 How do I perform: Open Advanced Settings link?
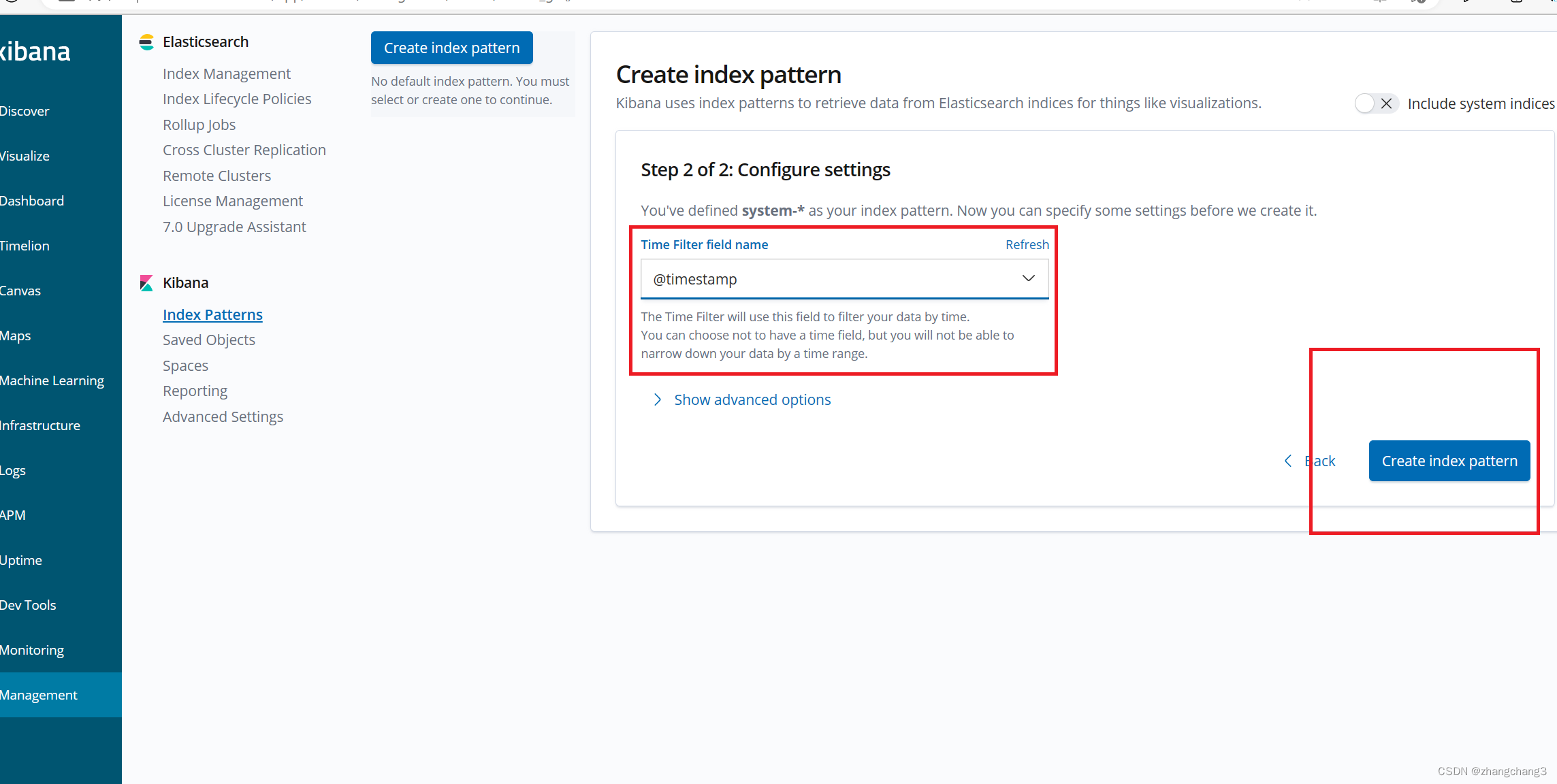(x=223, y=417)
